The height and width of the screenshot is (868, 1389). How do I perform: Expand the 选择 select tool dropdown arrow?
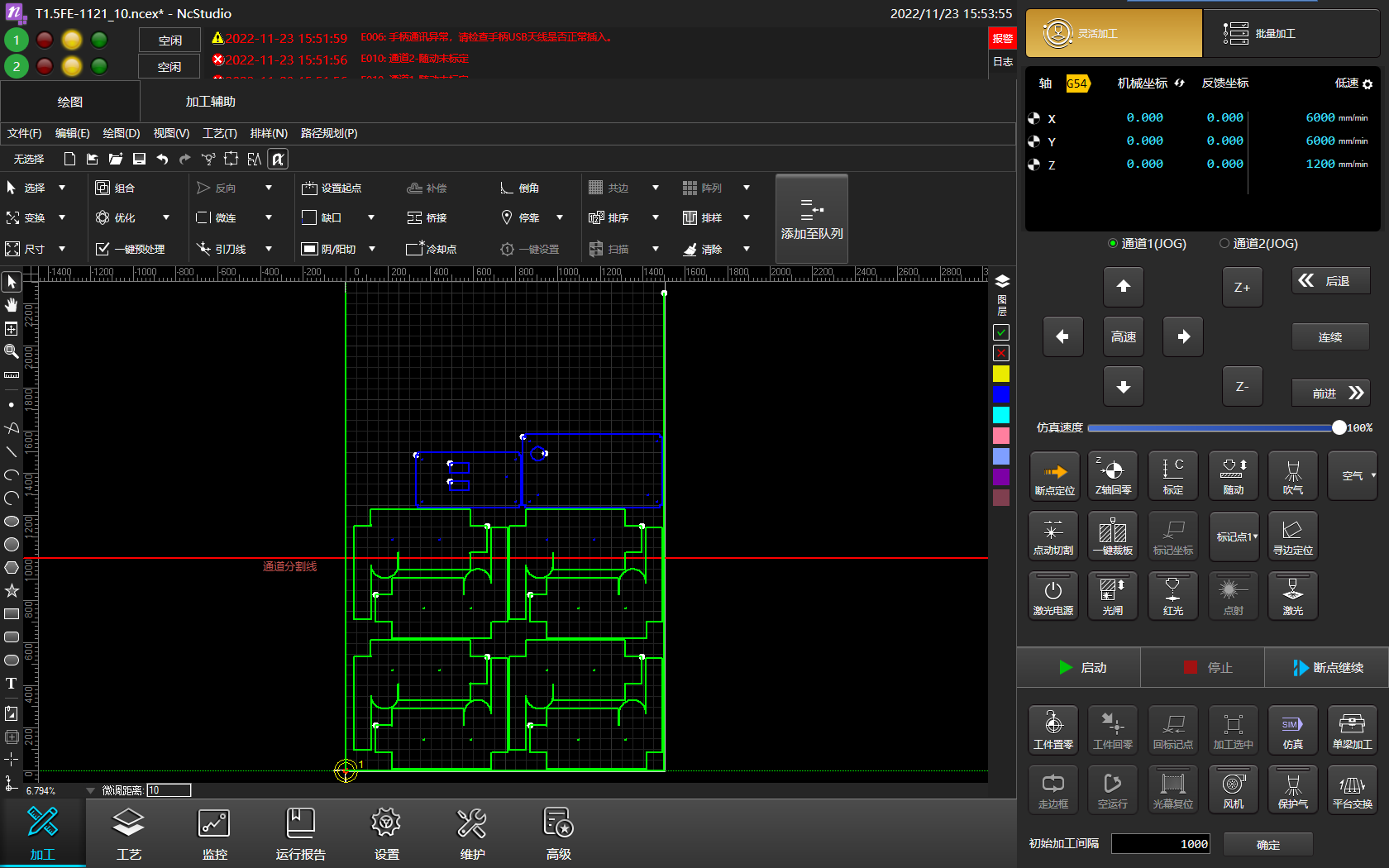[x=62, y=188]
